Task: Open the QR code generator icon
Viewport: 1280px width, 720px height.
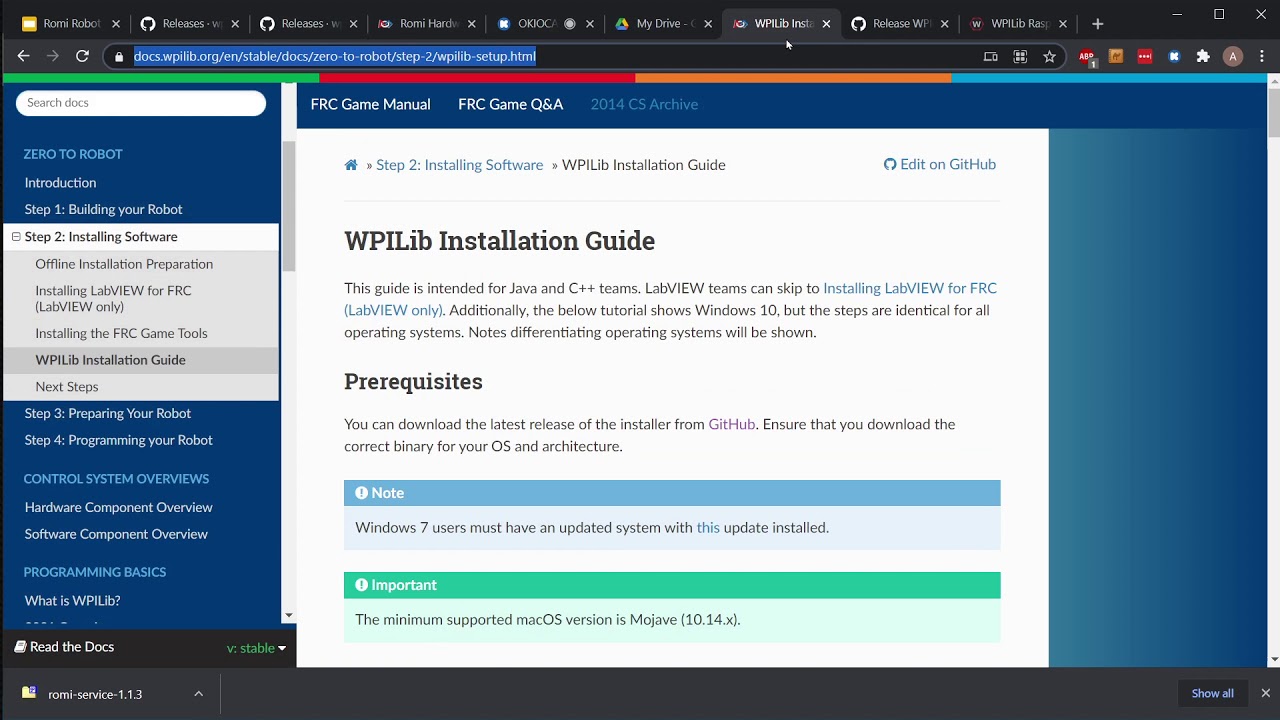Action: pyautogui.click(x=1020, y=56)
